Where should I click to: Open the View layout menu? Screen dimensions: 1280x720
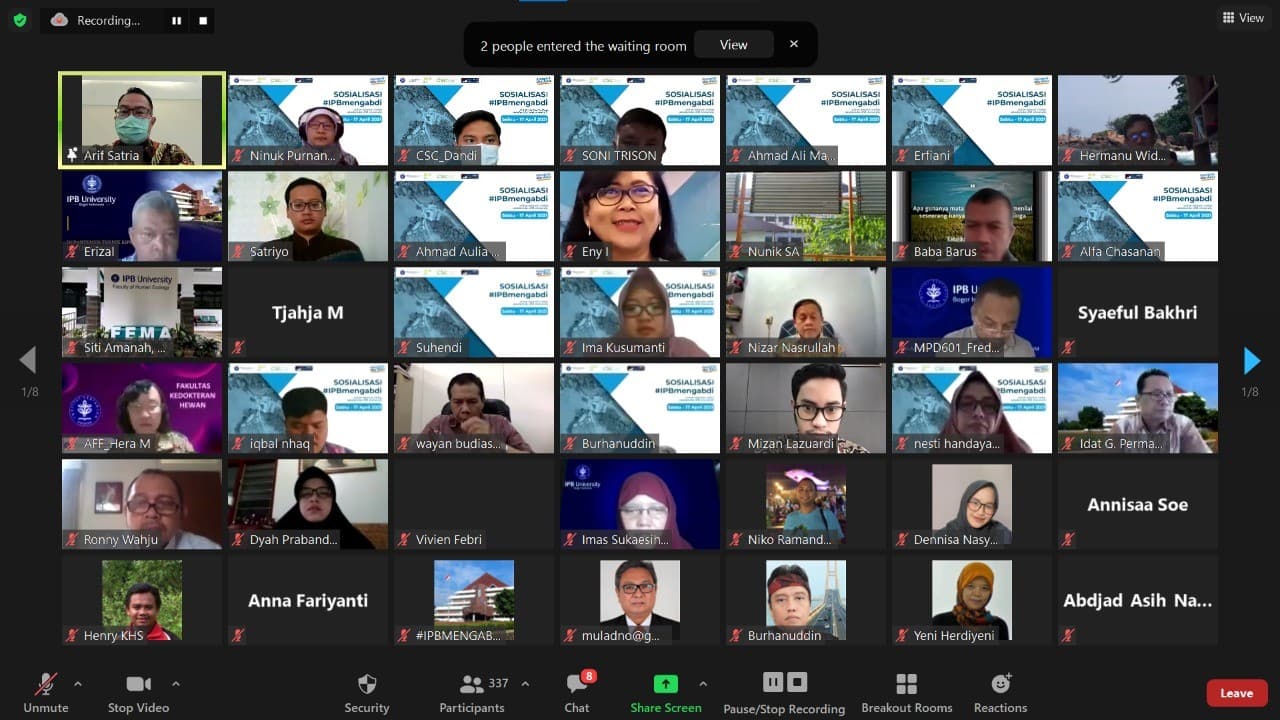[1242, 18]
